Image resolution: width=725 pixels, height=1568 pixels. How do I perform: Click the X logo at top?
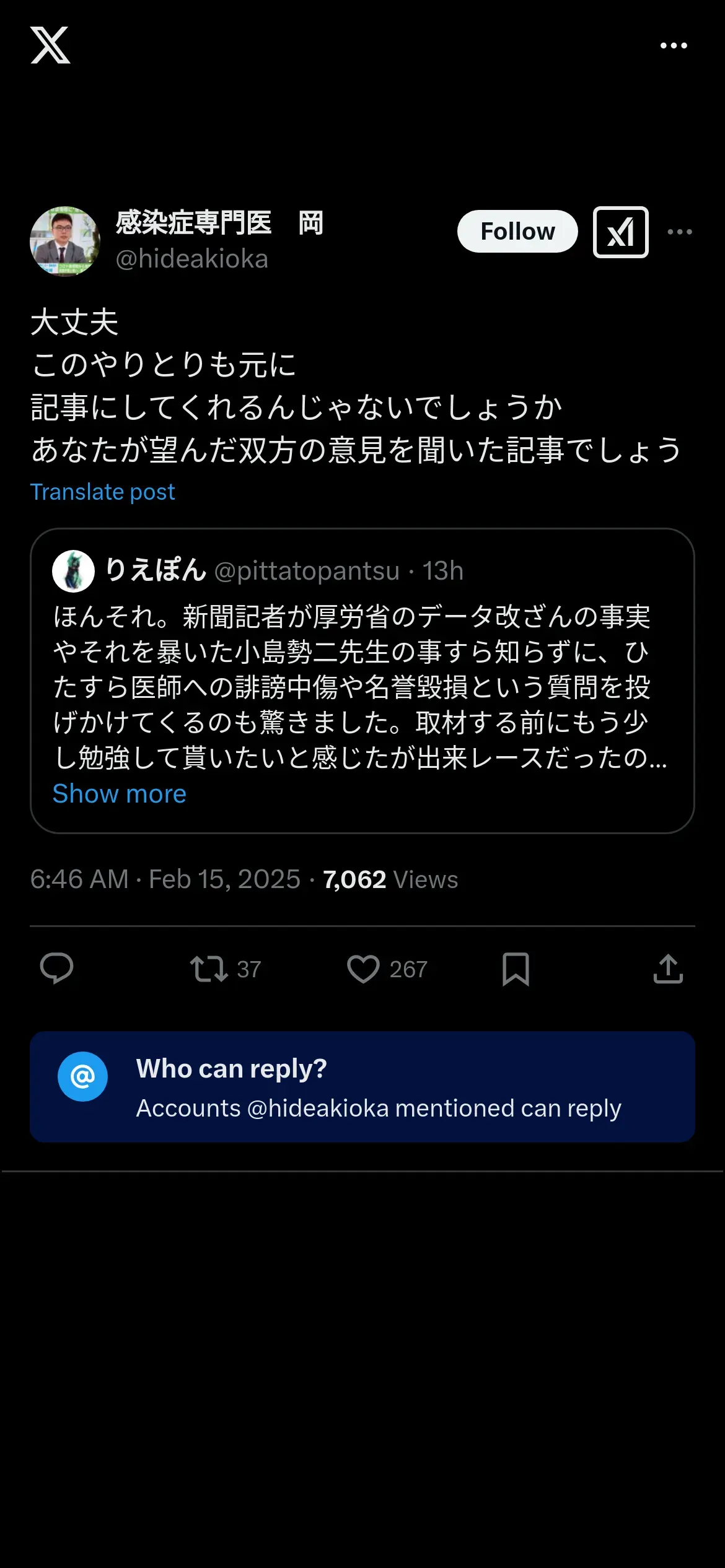click(50, 45)
